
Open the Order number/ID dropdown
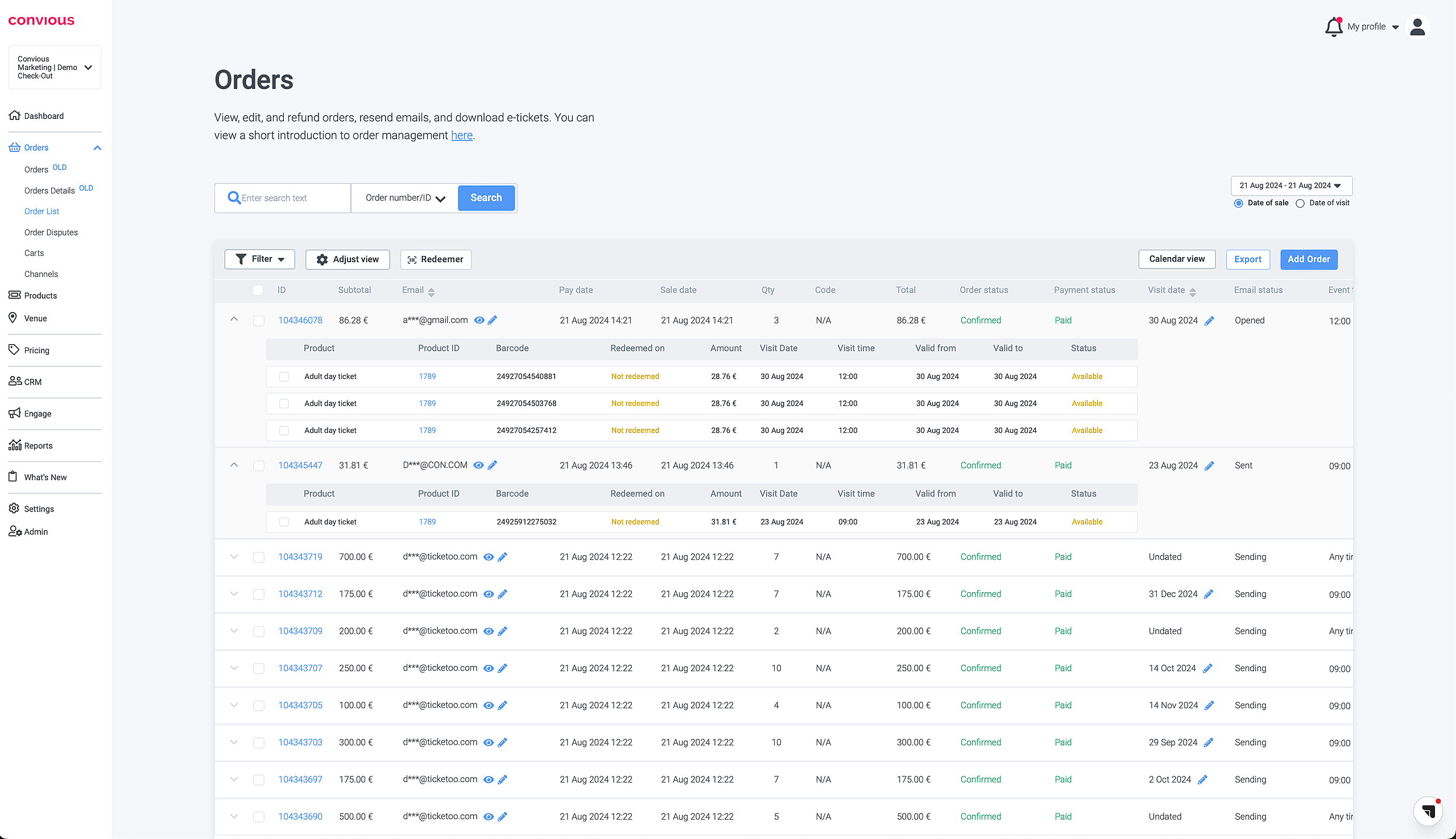(405, 198)
